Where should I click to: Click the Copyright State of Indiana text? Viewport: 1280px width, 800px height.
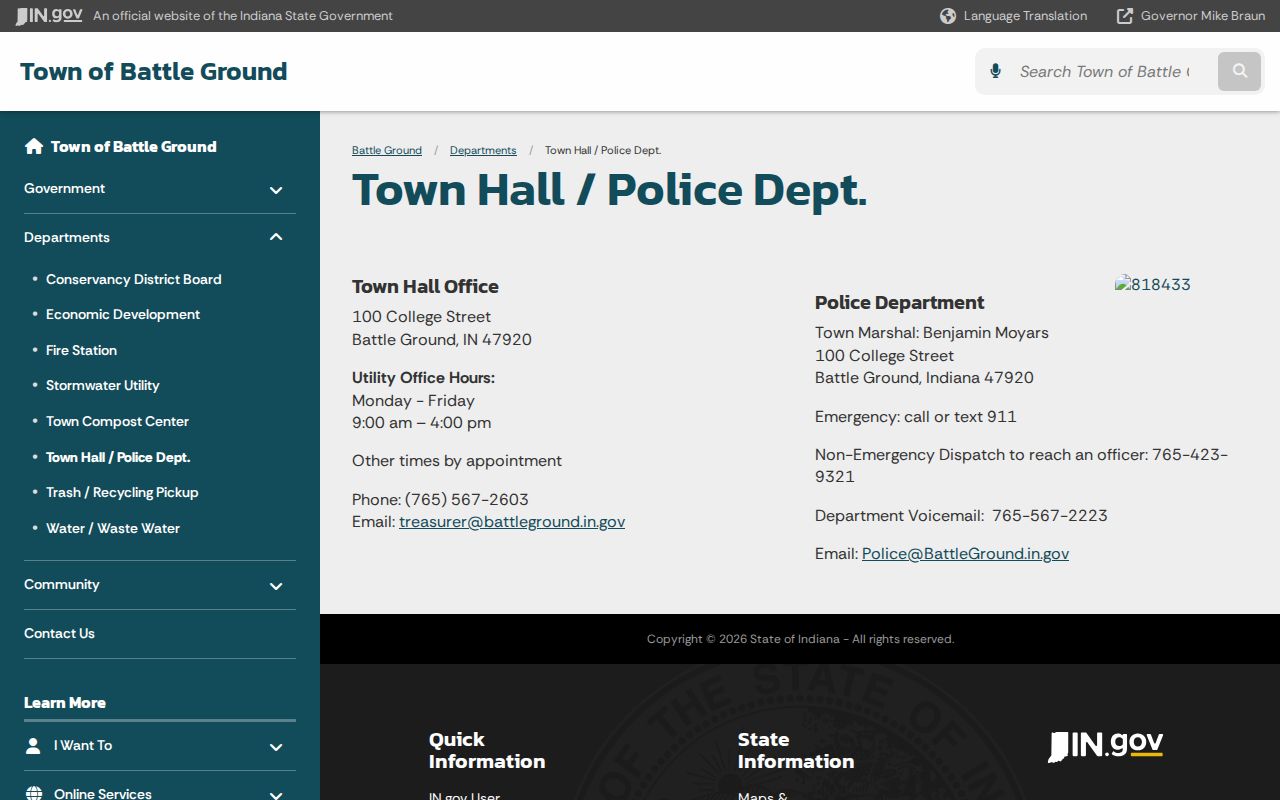coord(800,639)
